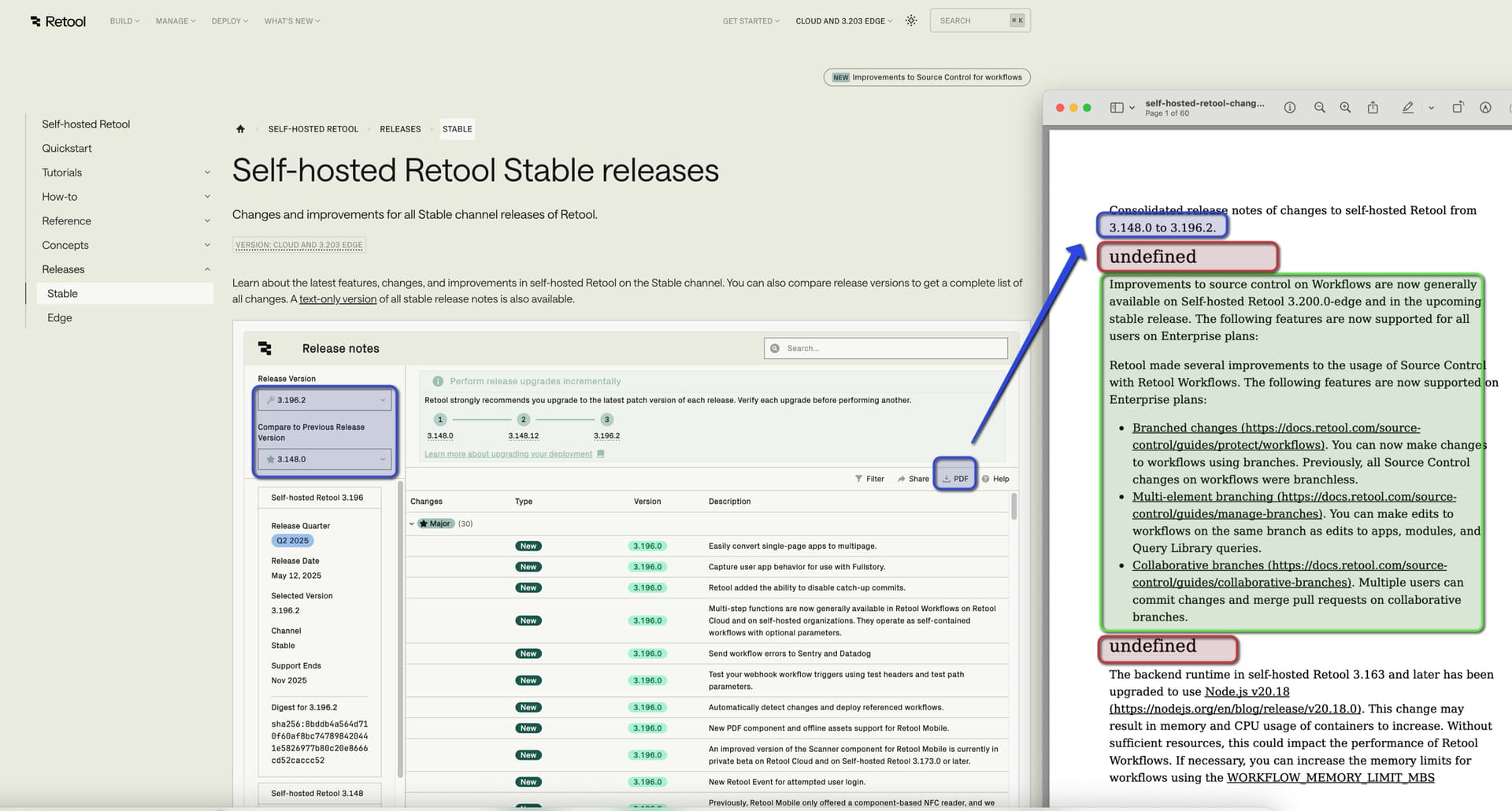Click the home breadcrumb icon

240,129
